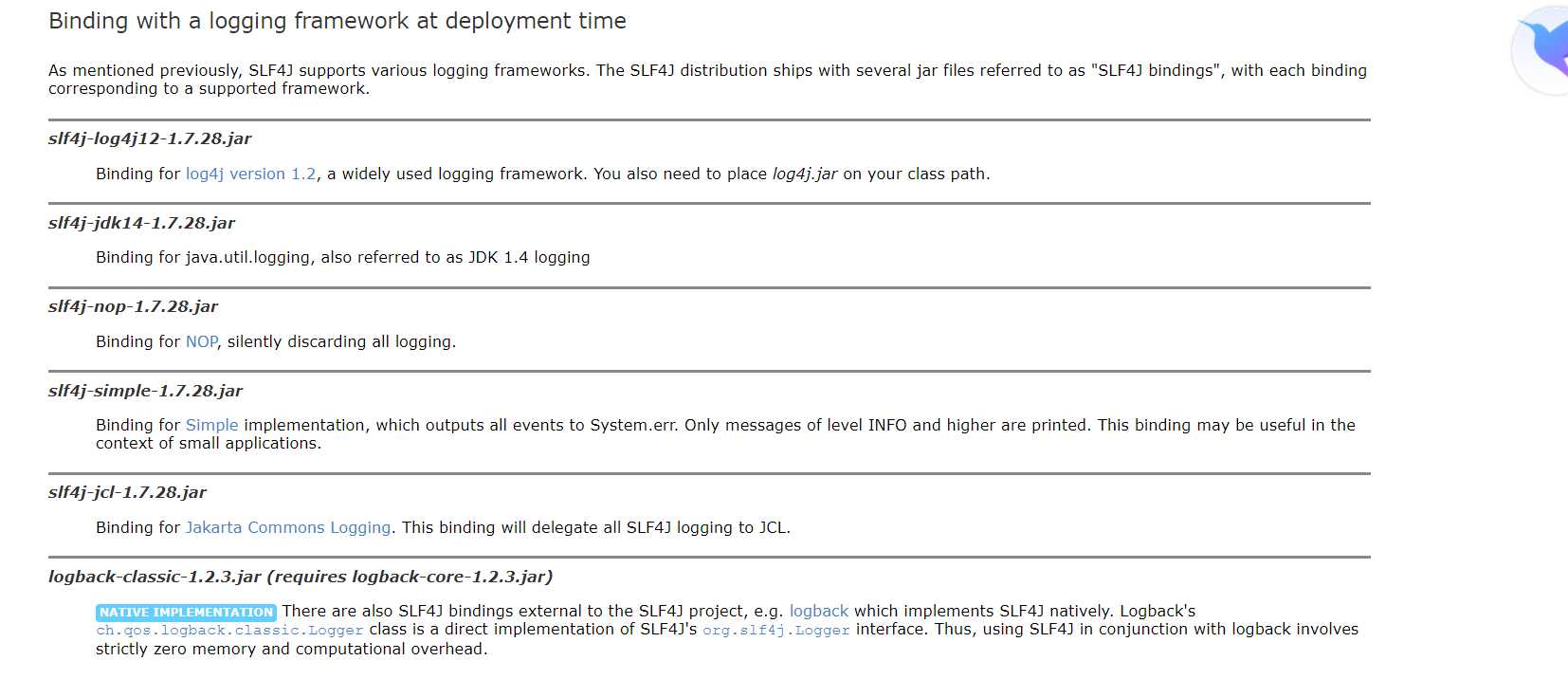Click the slf4j-simple-1.7.28.jar entry title

145,391
